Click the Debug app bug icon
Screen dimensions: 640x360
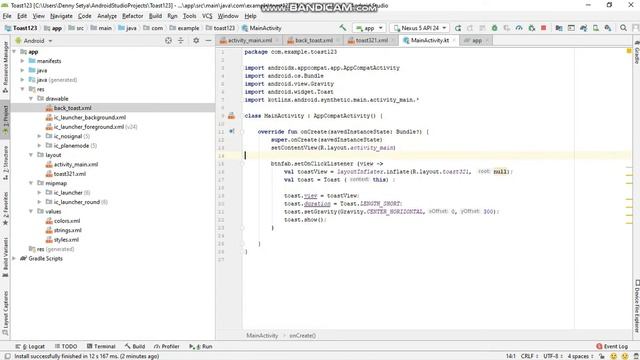(x=494, y=28)
